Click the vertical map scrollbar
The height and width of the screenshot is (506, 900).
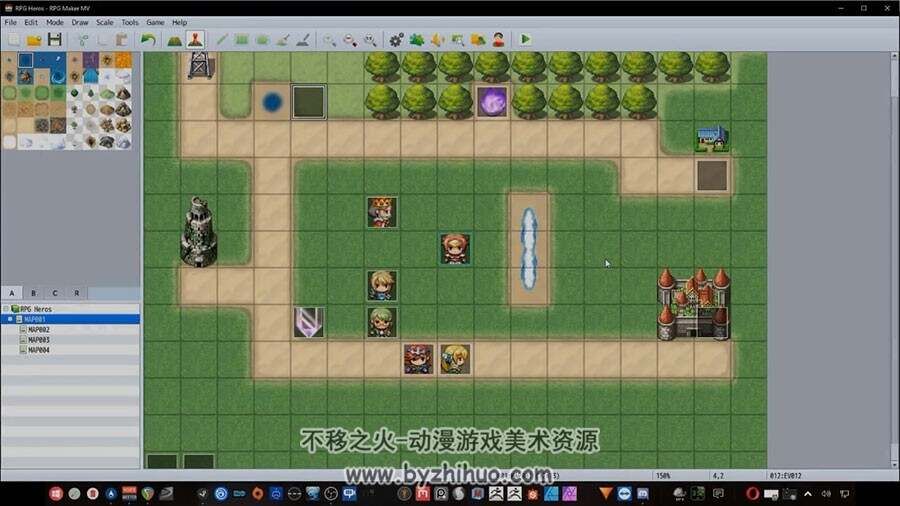[x=894, y=260]
